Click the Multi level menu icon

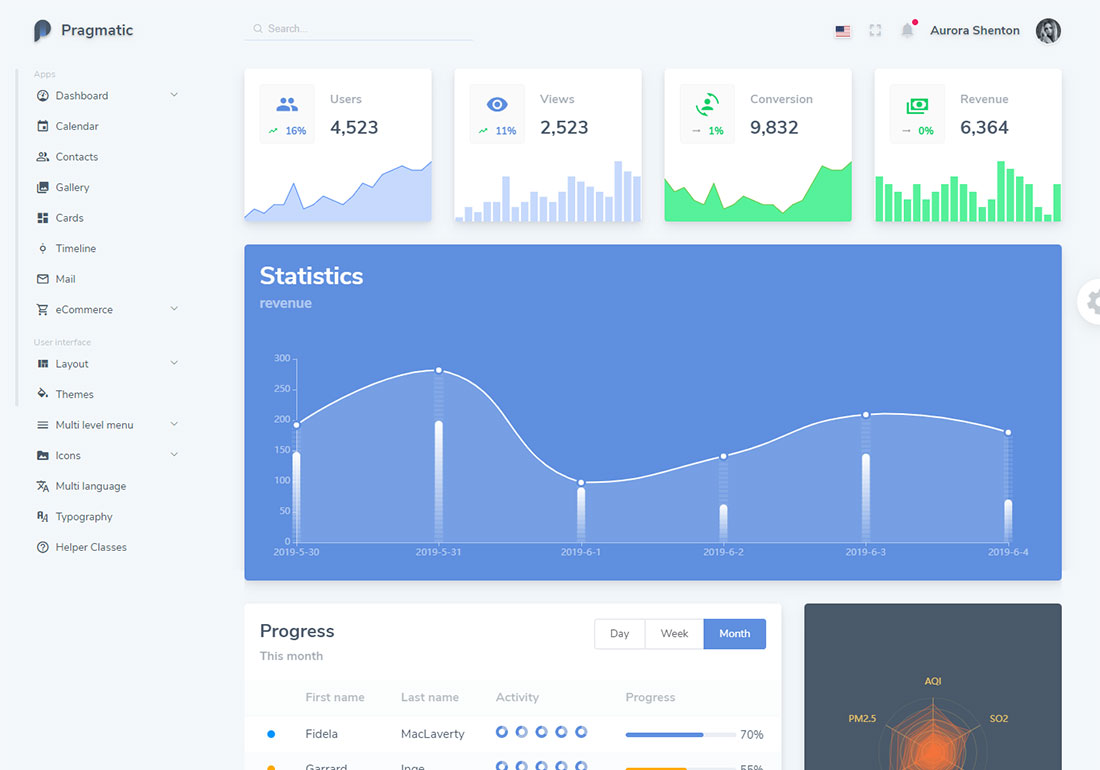[x=43, y=425]
